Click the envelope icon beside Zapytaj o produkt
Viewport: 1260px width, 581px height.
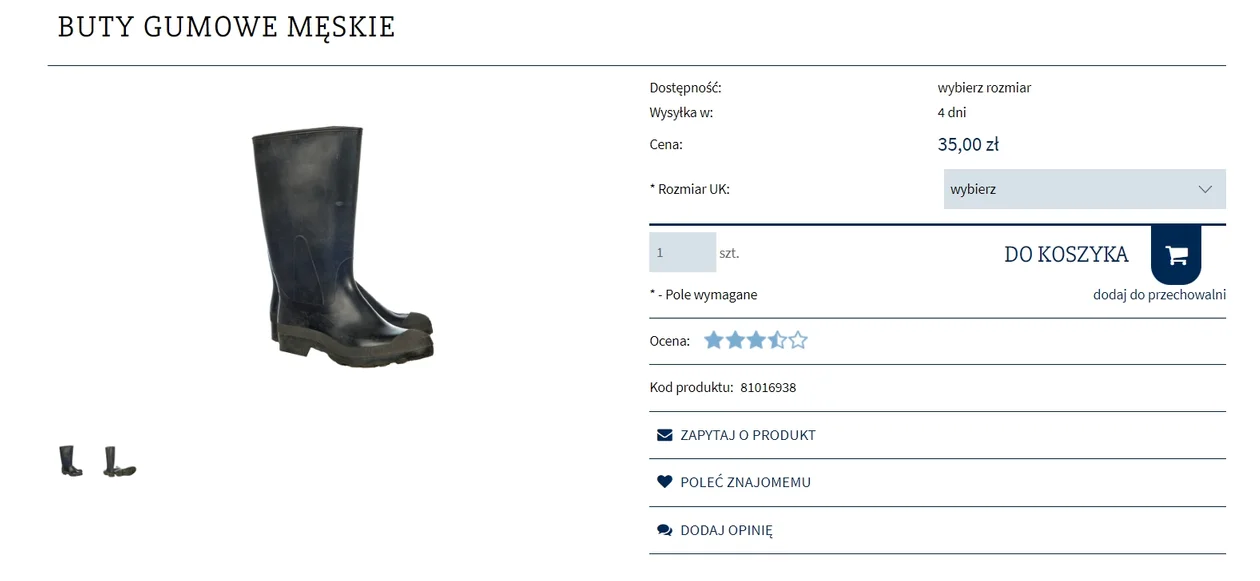[x=664, y=435]
